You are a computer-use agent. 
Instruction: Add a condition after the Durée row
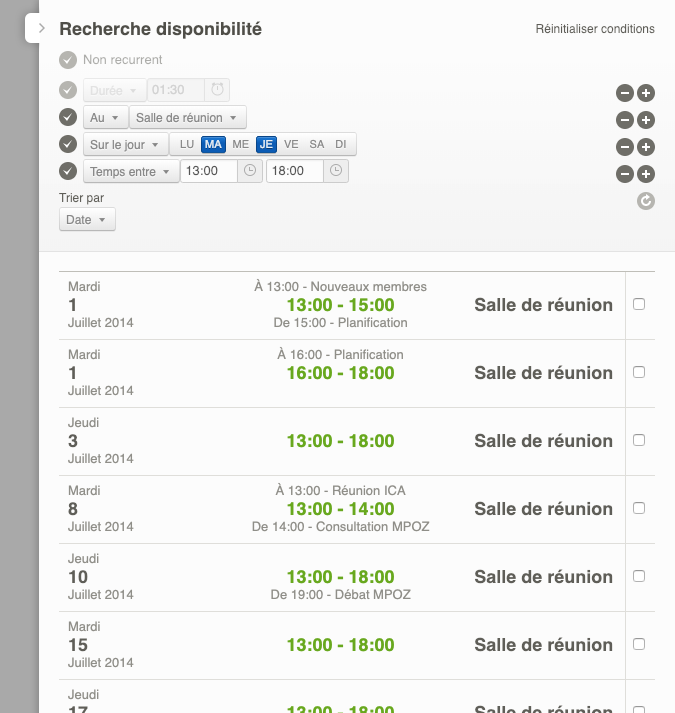[646, 93]
